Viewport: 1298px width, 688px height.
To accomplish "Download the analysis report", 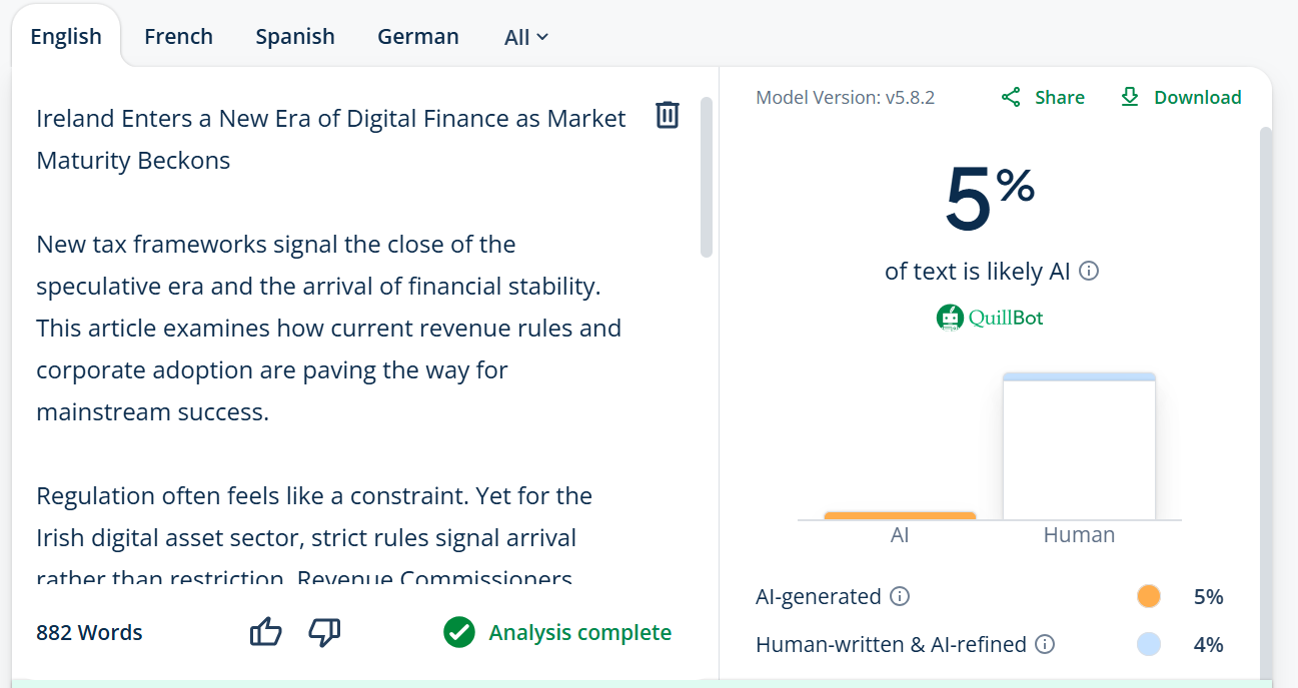I will point(1181,97).
